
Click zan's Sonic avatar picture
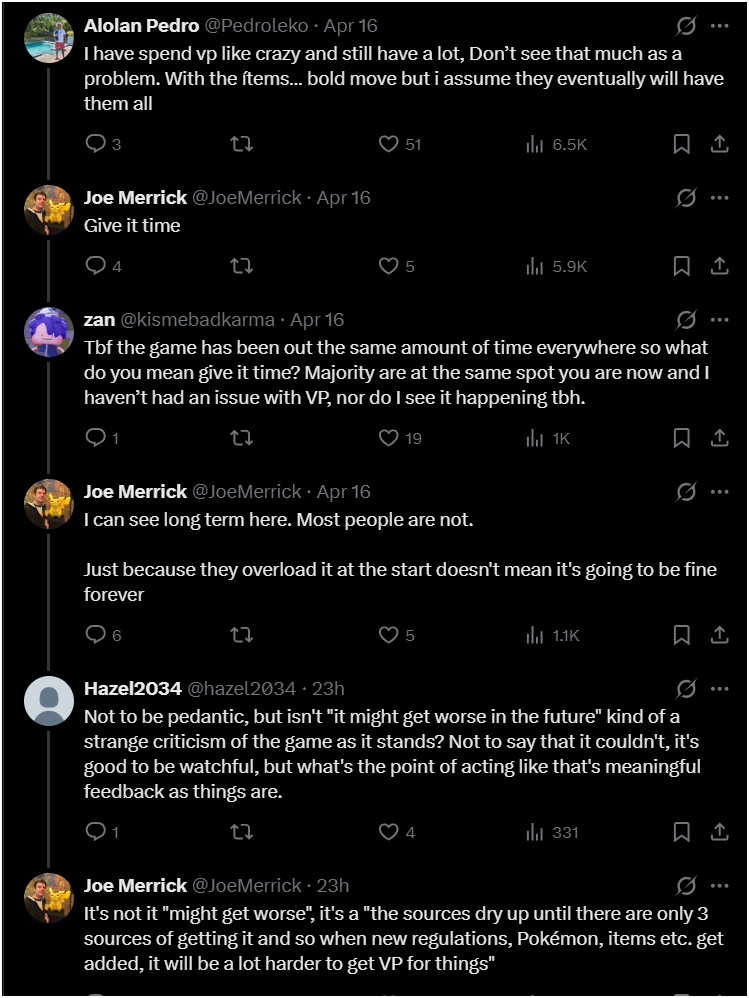click(x=49, y=331)
